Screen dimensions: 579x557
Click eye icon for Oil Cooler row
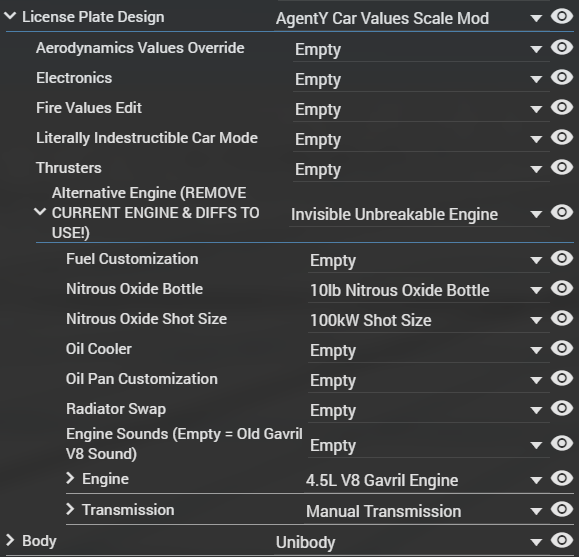click(x=562, y=348)
